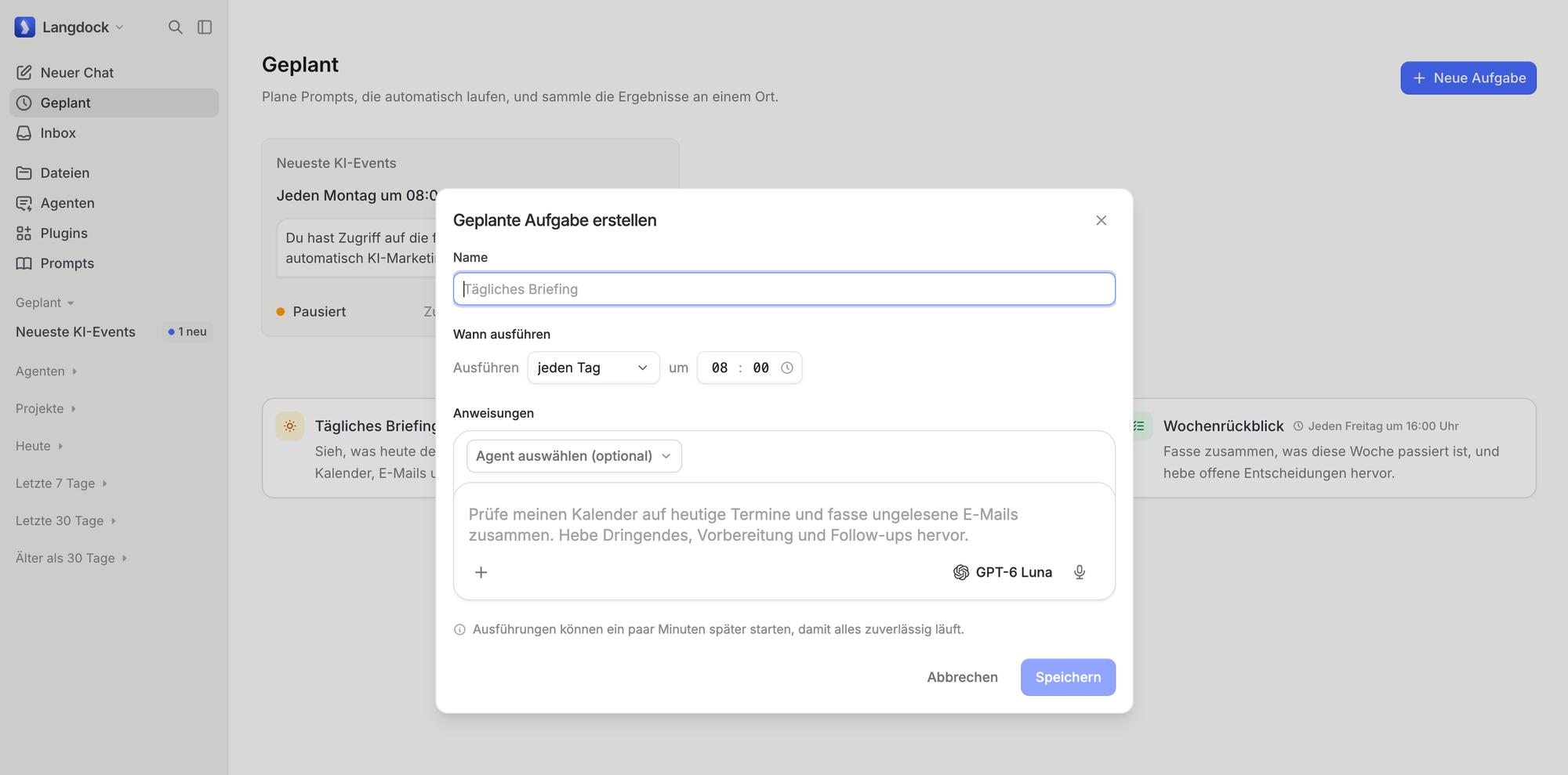1568x775 pixels.
Task: Click the Neue Aufgabe button
Action: coord(1468,78)
